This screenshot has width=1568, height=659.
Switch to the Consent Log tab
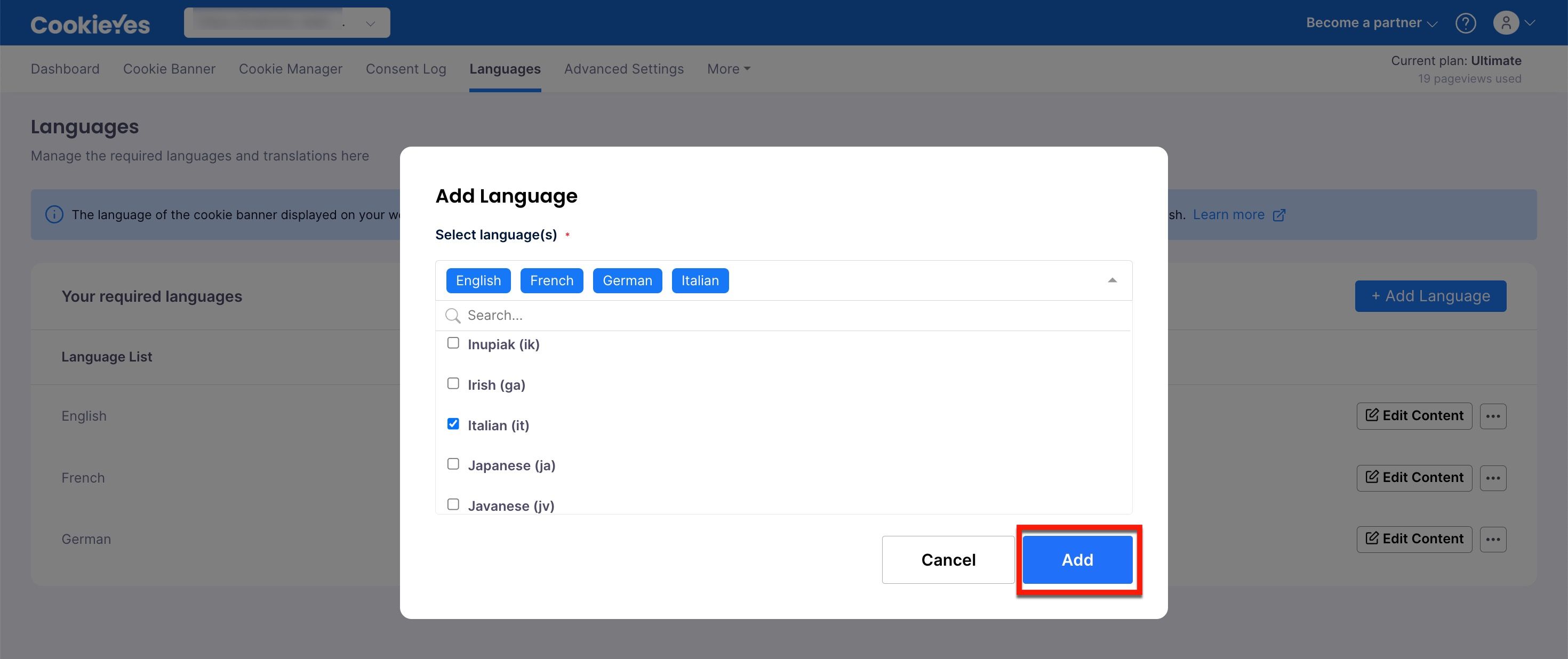click(x=406, y=69)
